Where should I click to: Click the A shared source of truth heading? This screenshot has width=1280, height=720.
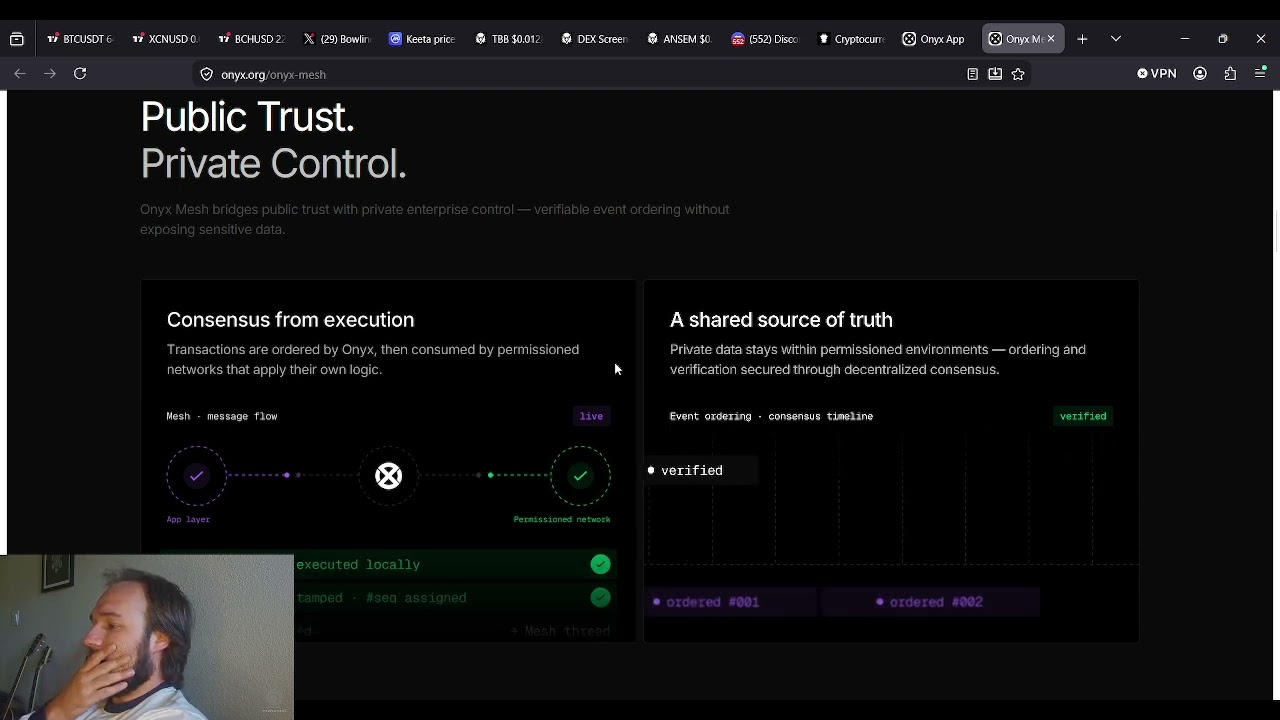pos(781,320)
